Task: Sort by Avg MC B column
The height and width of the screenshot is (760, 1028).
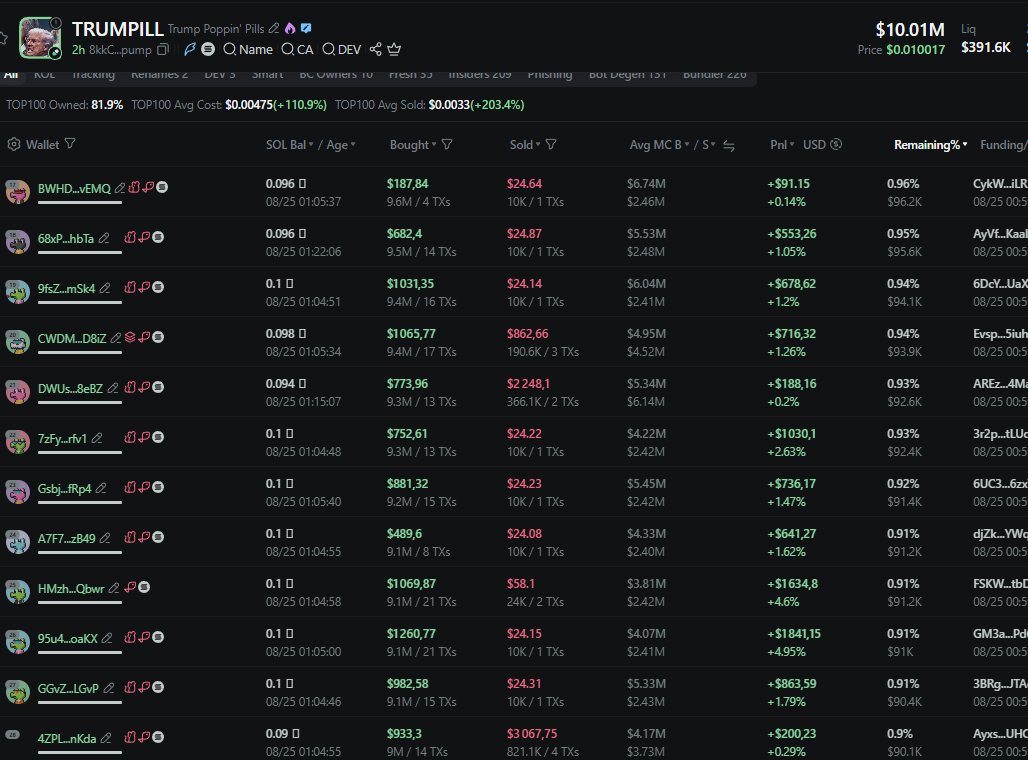Action: pyautogui.click(x=660, y=145)
